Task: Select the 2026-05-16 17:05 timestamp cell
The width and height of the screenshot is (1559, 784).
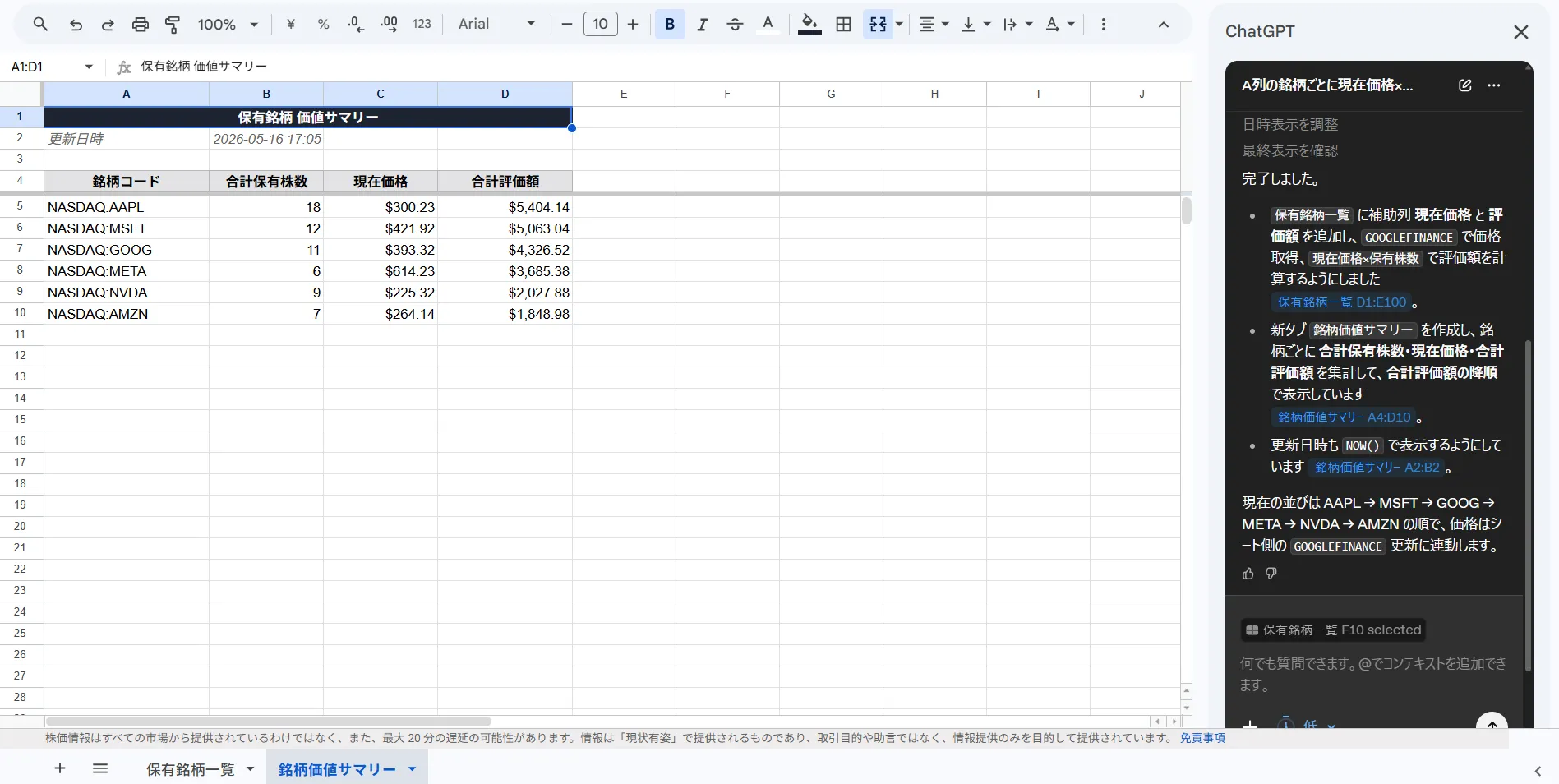Action: tap(266, 139)
